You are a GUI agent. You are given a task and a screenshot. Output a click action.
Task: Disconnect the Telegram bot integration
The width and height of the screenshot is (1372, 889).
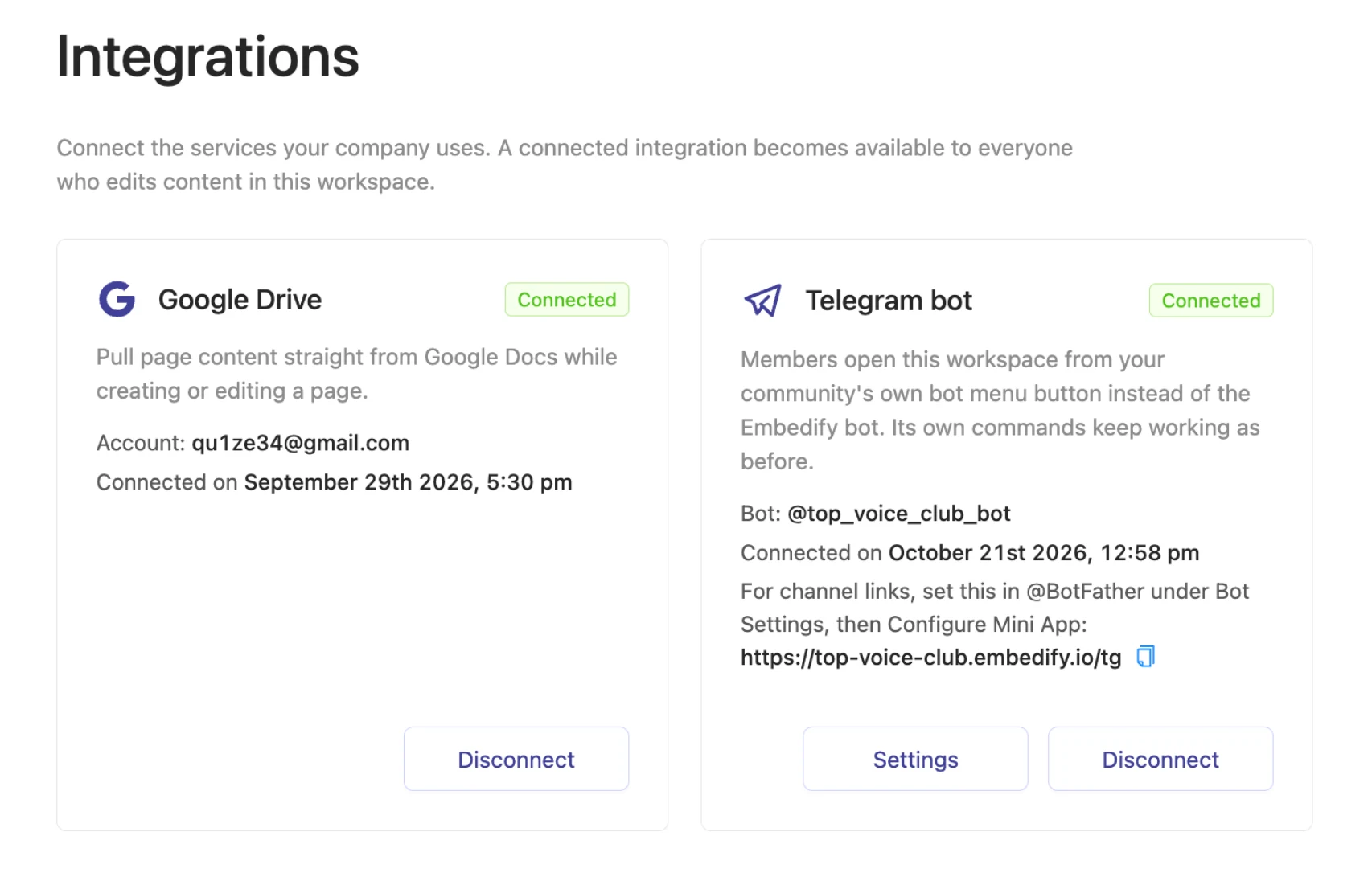pyautogui.click(x=1160, y=759)
